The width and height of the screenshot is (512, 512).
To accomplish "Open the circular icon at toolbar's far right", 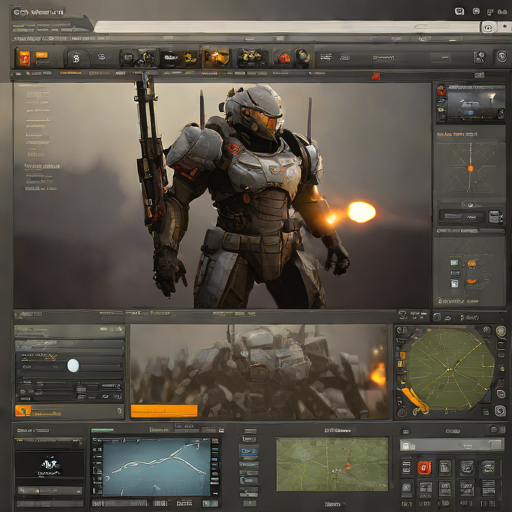I will pyautogui.click(x=502, y=57).
